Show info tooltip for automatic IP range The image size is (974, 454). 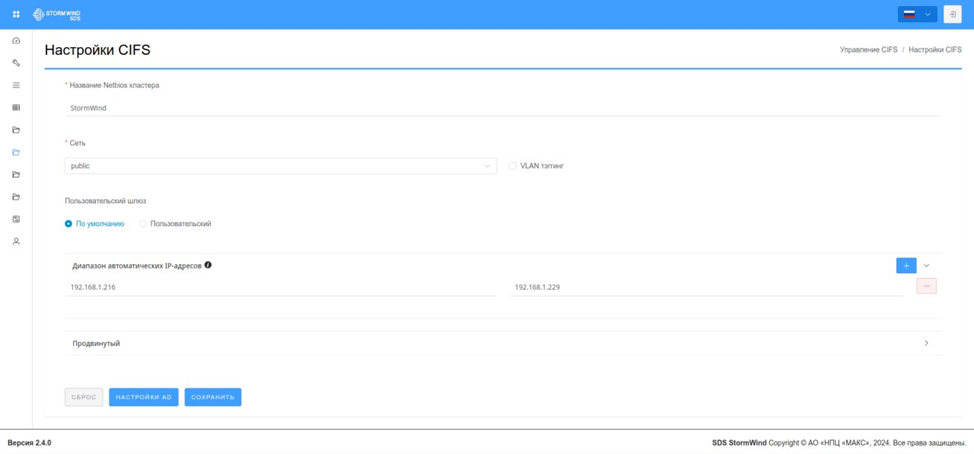pyautogui.click(x=208, y=265)
